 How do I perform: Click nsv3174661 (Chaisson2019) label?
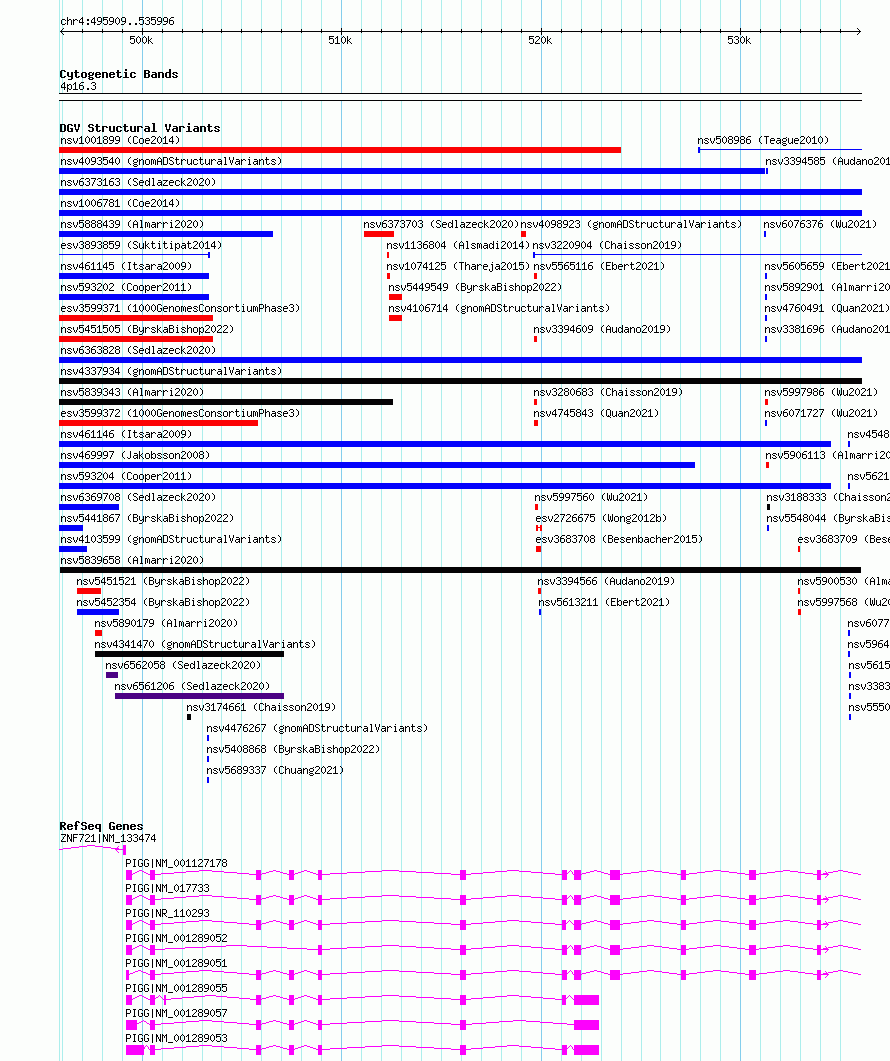[261, 706]
